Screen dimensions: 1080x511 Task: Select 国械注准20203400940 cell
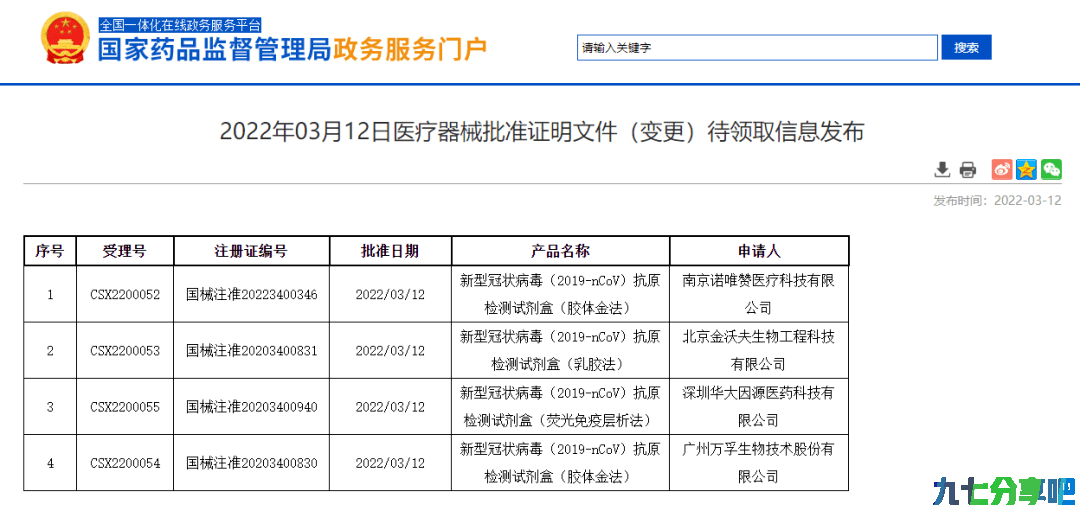click(251, 407)
